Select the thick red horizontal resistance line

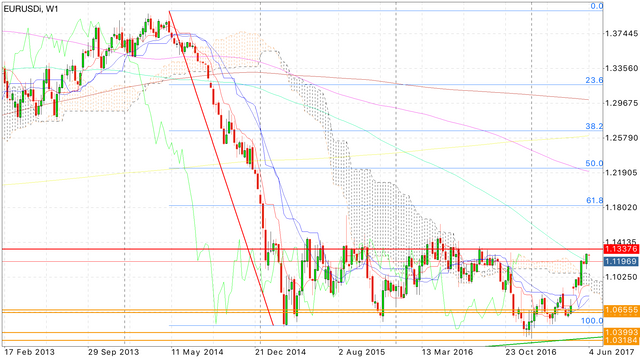302,249
